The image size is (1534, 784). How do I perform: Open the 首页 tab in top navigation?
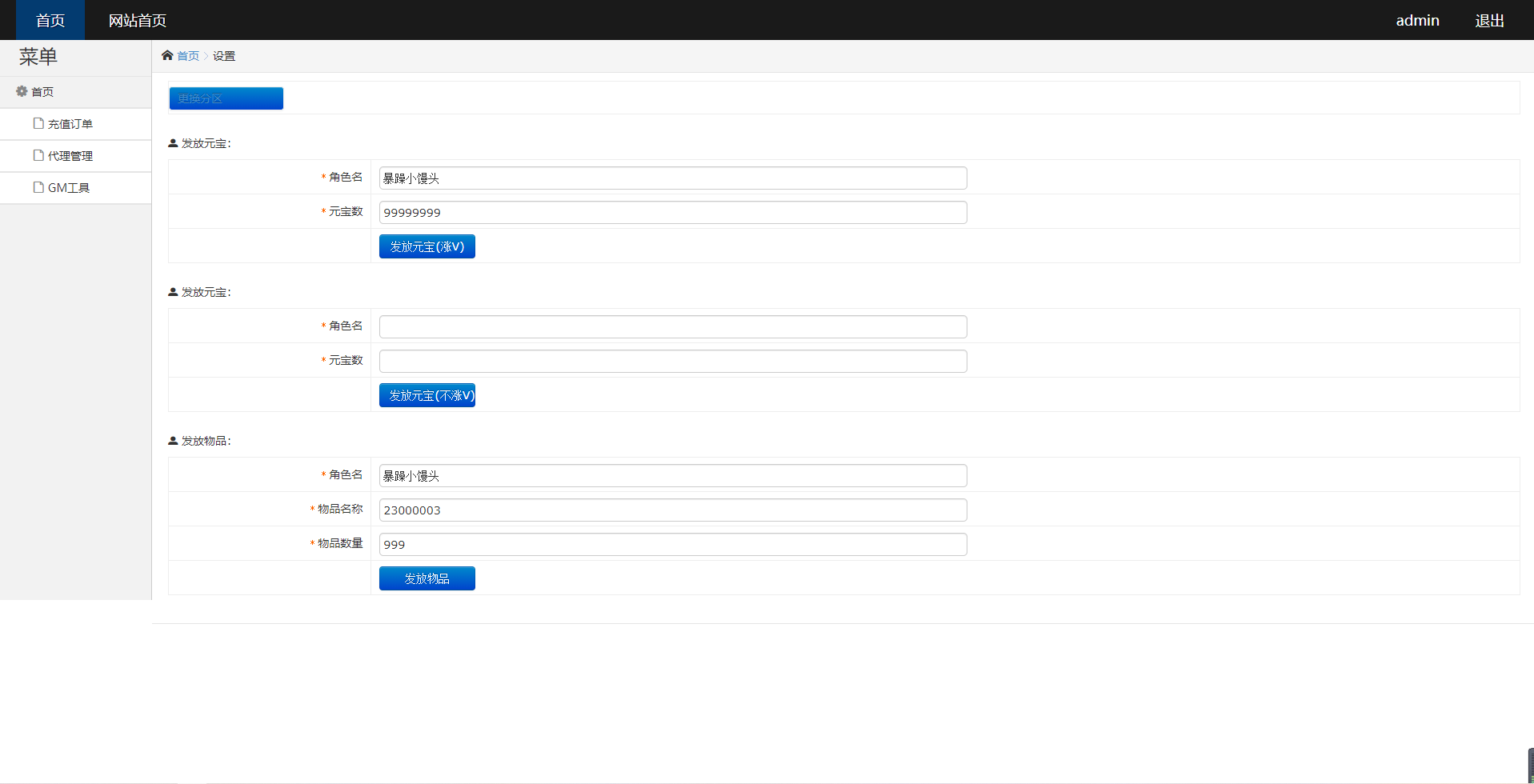[x=50, y=20]
